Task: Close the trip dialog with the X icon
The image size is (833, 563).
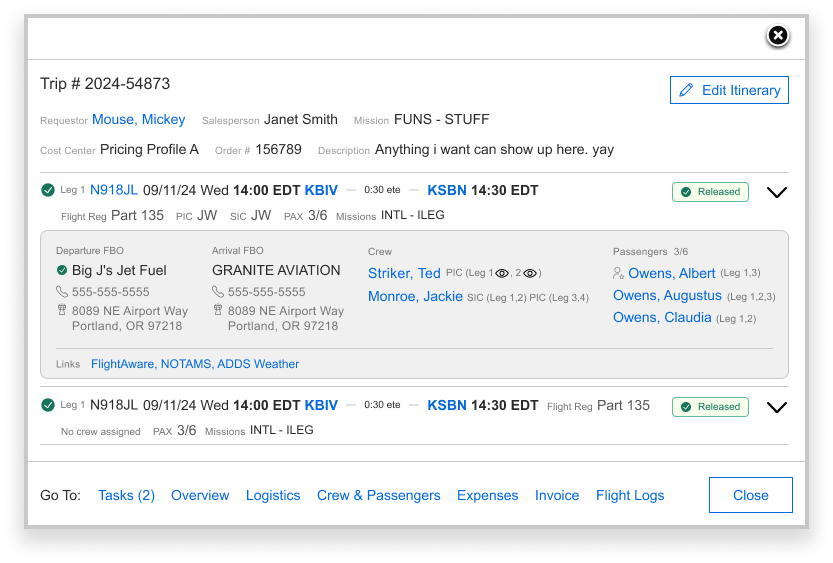Action: tap(778, 36)
